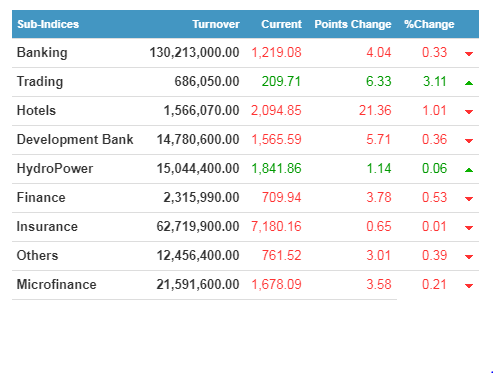Select the Microfinance sub-index name
Screen dimensions: 493x373
coord(57,284)
